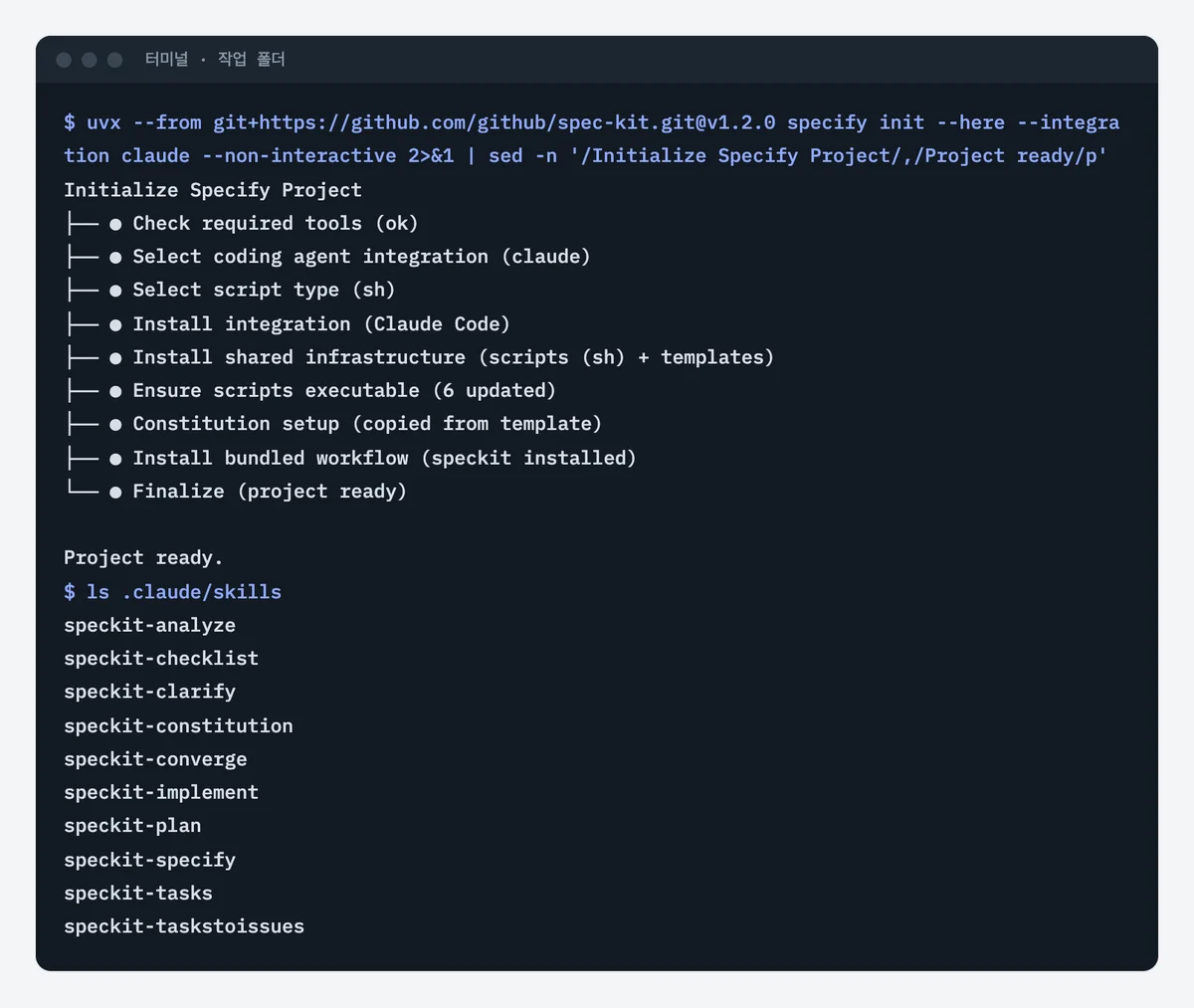
Task: Click the middle gray window control dot
Action: click(90, 60)
